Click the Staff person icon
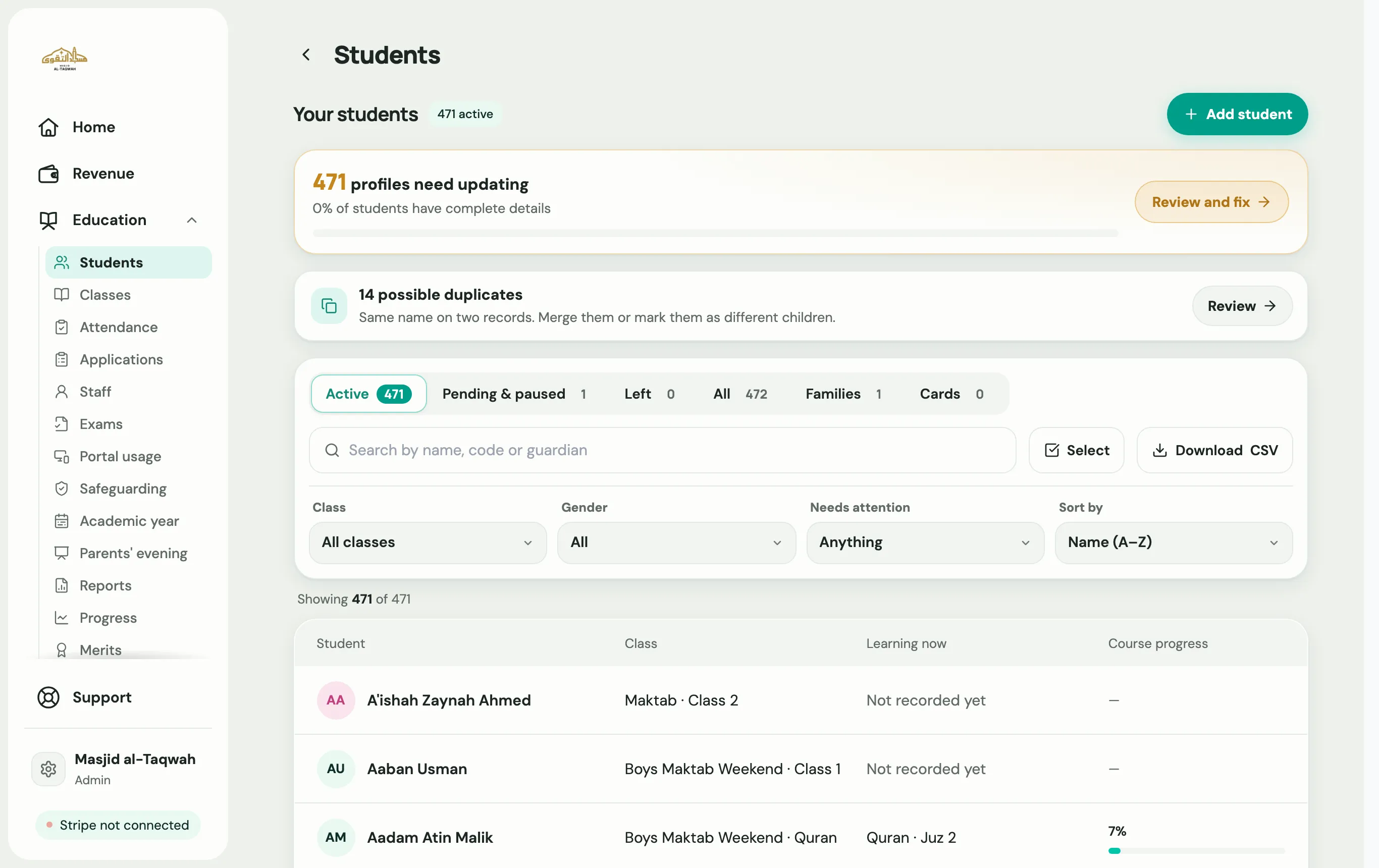 point(61,392)
